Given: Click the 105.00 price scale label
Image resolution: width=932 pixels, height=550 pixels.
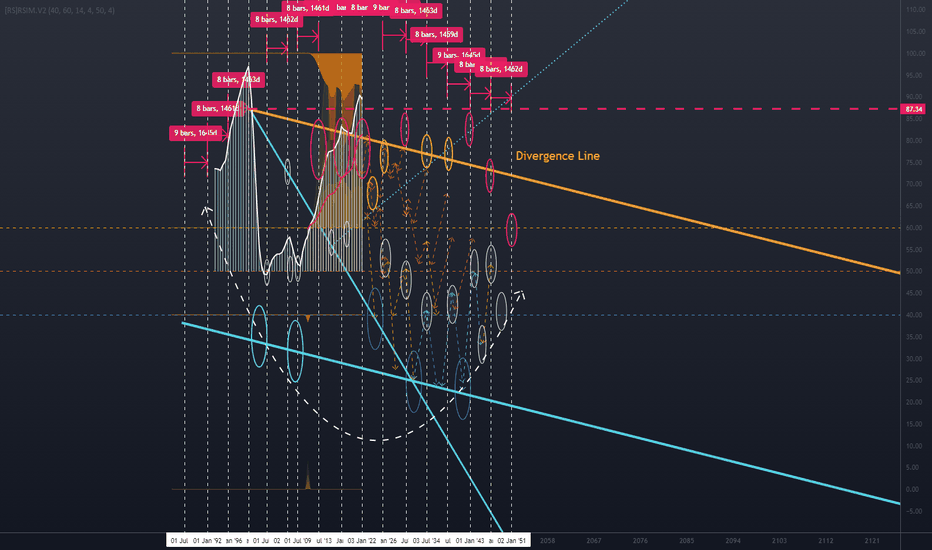Looking at the screenshot, I should [x=915, y=32].
